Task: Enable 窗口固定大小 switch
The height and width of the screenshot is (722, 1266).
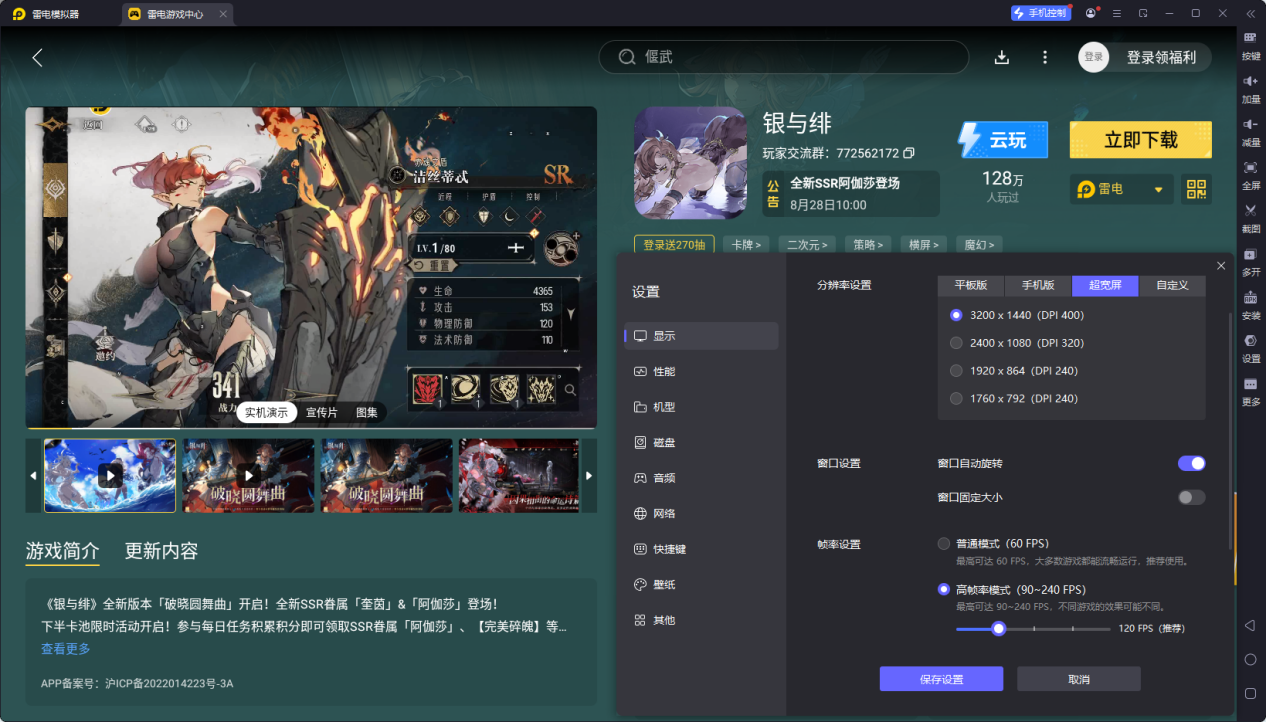Action: 1191,497
